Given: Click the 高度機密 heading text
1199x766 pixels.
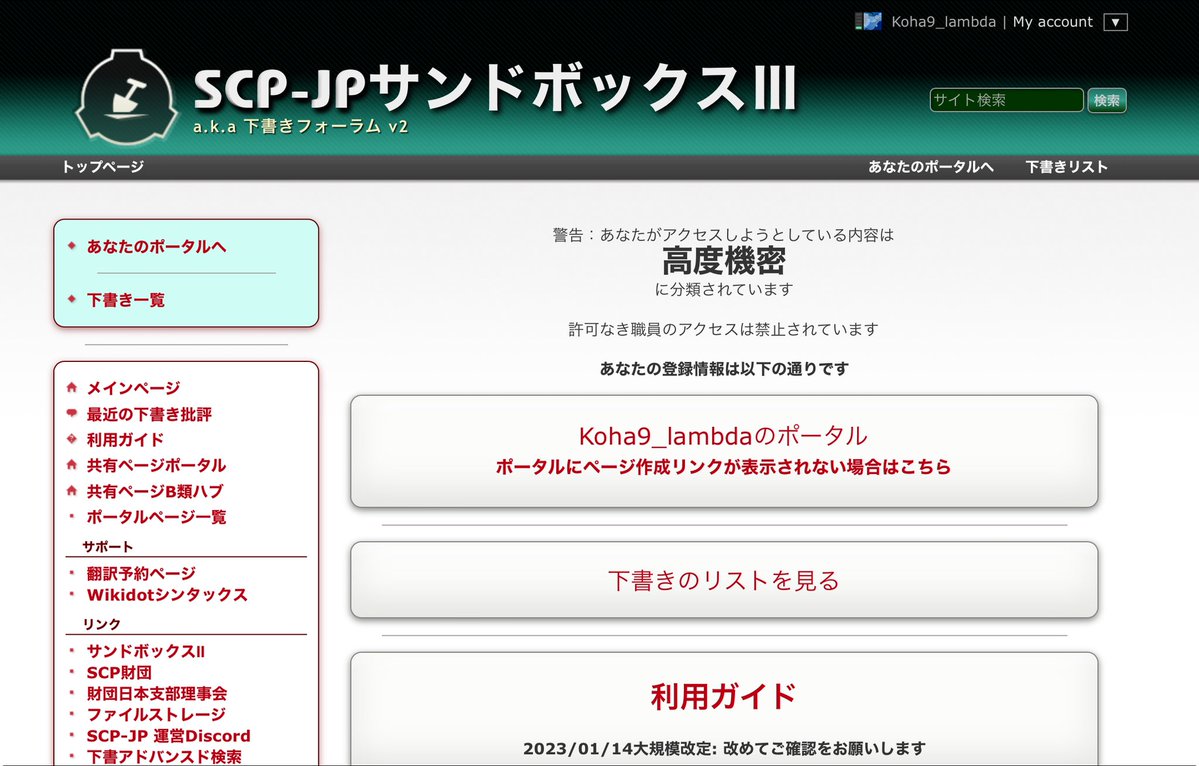Looking at the screenshot, I should (x=723, y=261).
